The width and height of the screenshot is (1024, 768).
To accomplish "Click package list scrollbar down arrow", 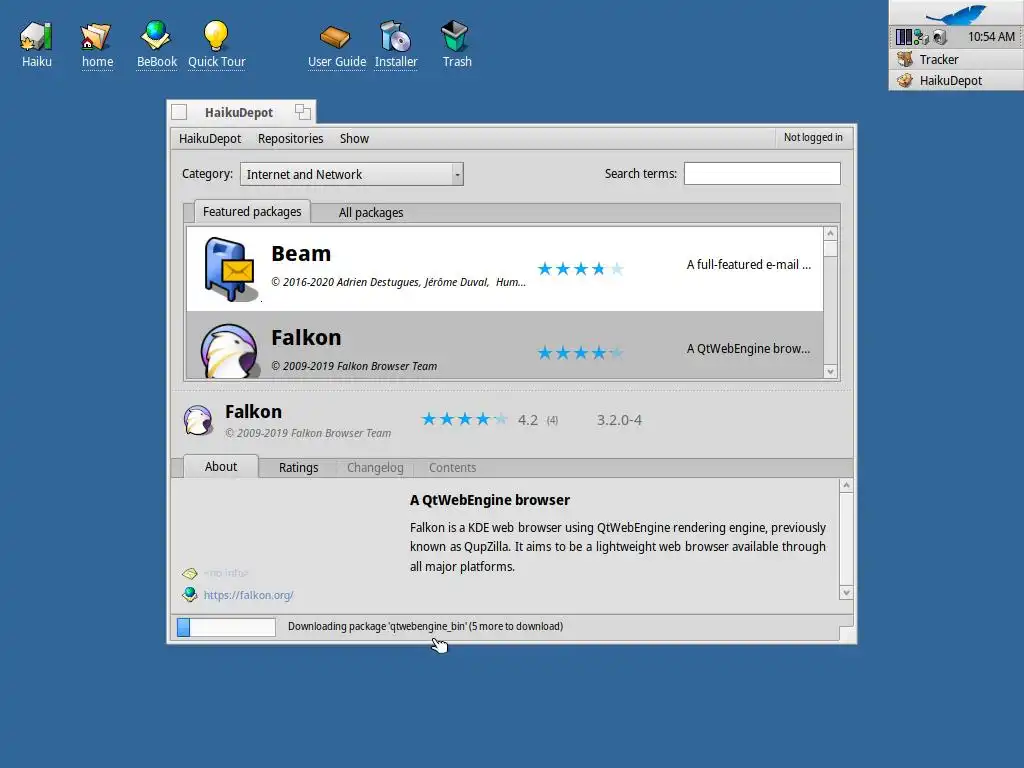I will click(x=830, y=372).
